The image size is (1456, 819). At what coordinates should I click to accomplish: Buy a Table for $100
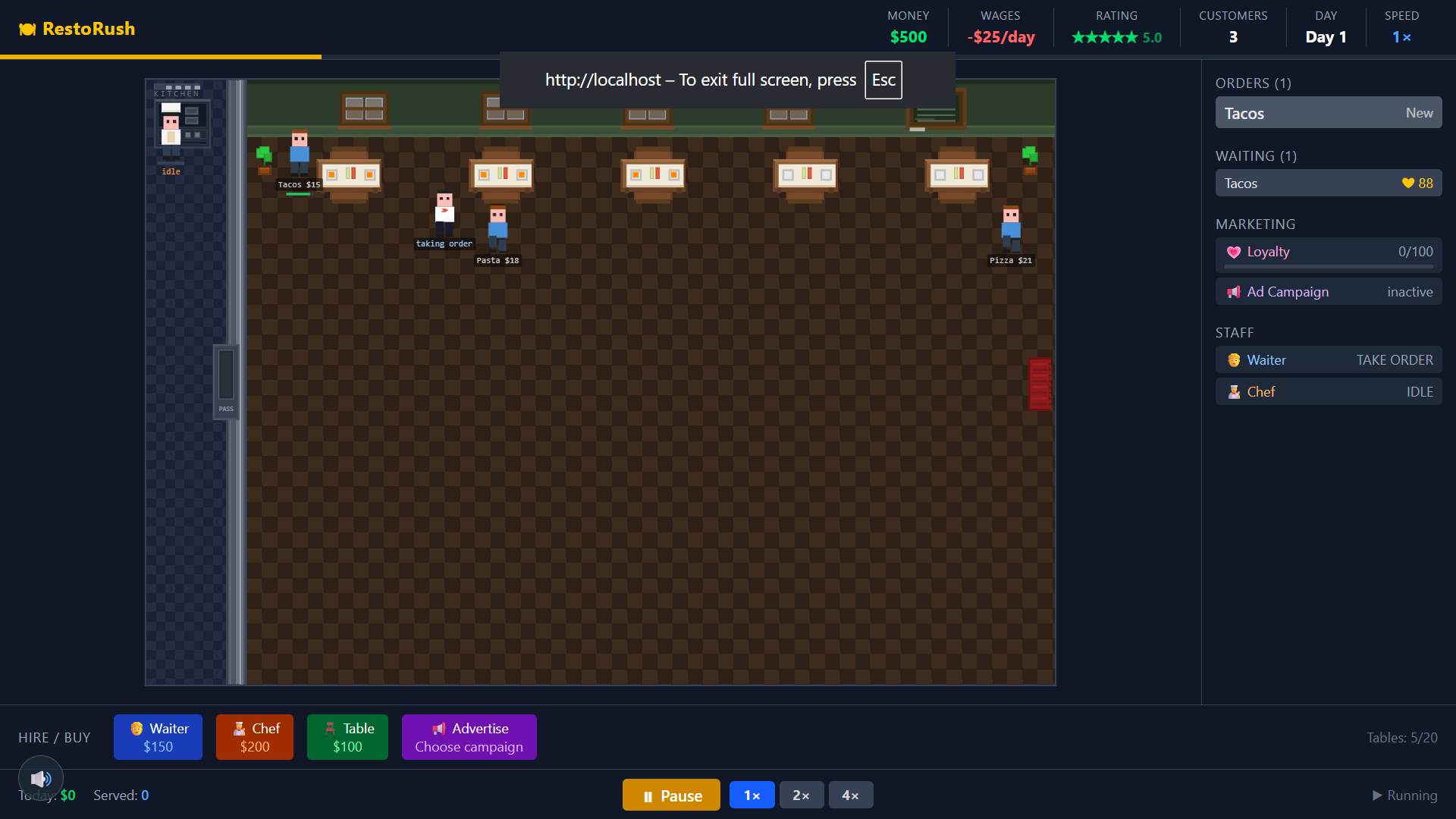(x=348, y=737)
